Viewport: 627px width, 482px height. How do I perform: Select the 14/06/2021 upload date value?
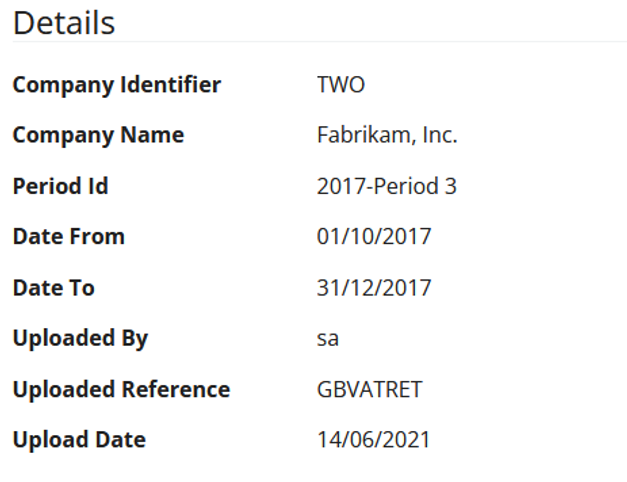coord(374,440)
